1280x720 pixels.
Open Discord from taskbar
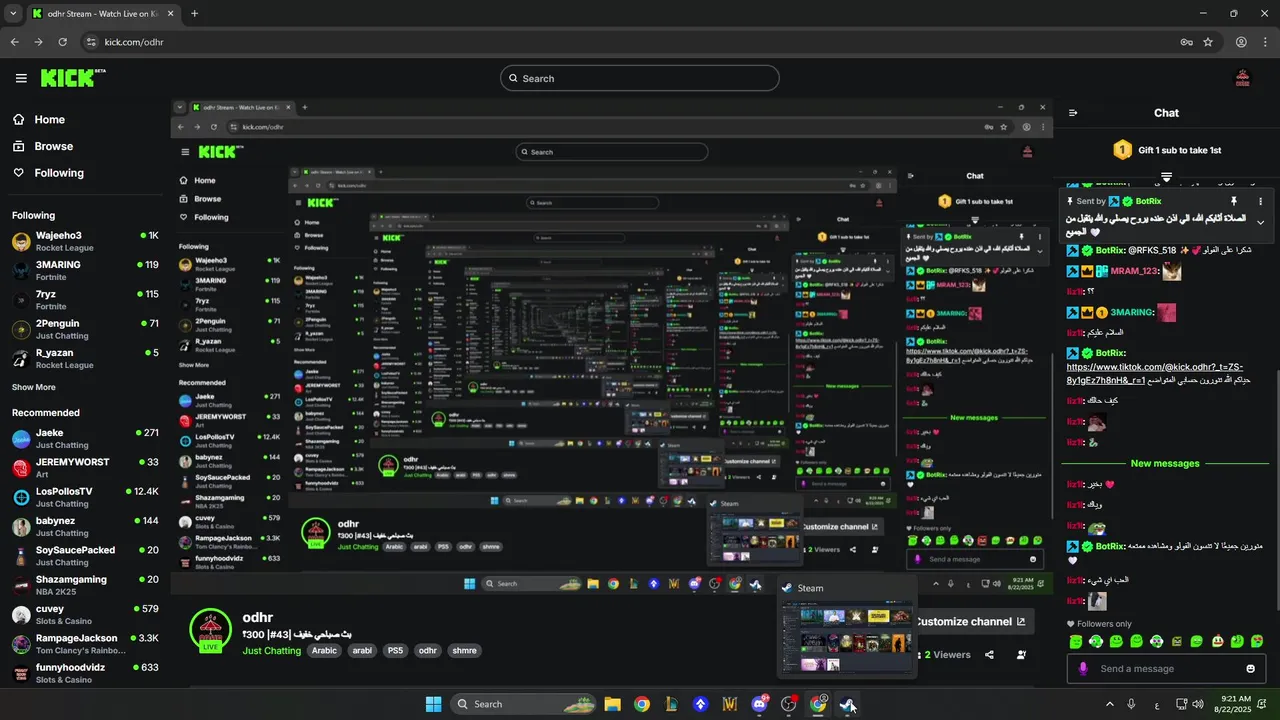pyautogui.click(x=759, y=704)
